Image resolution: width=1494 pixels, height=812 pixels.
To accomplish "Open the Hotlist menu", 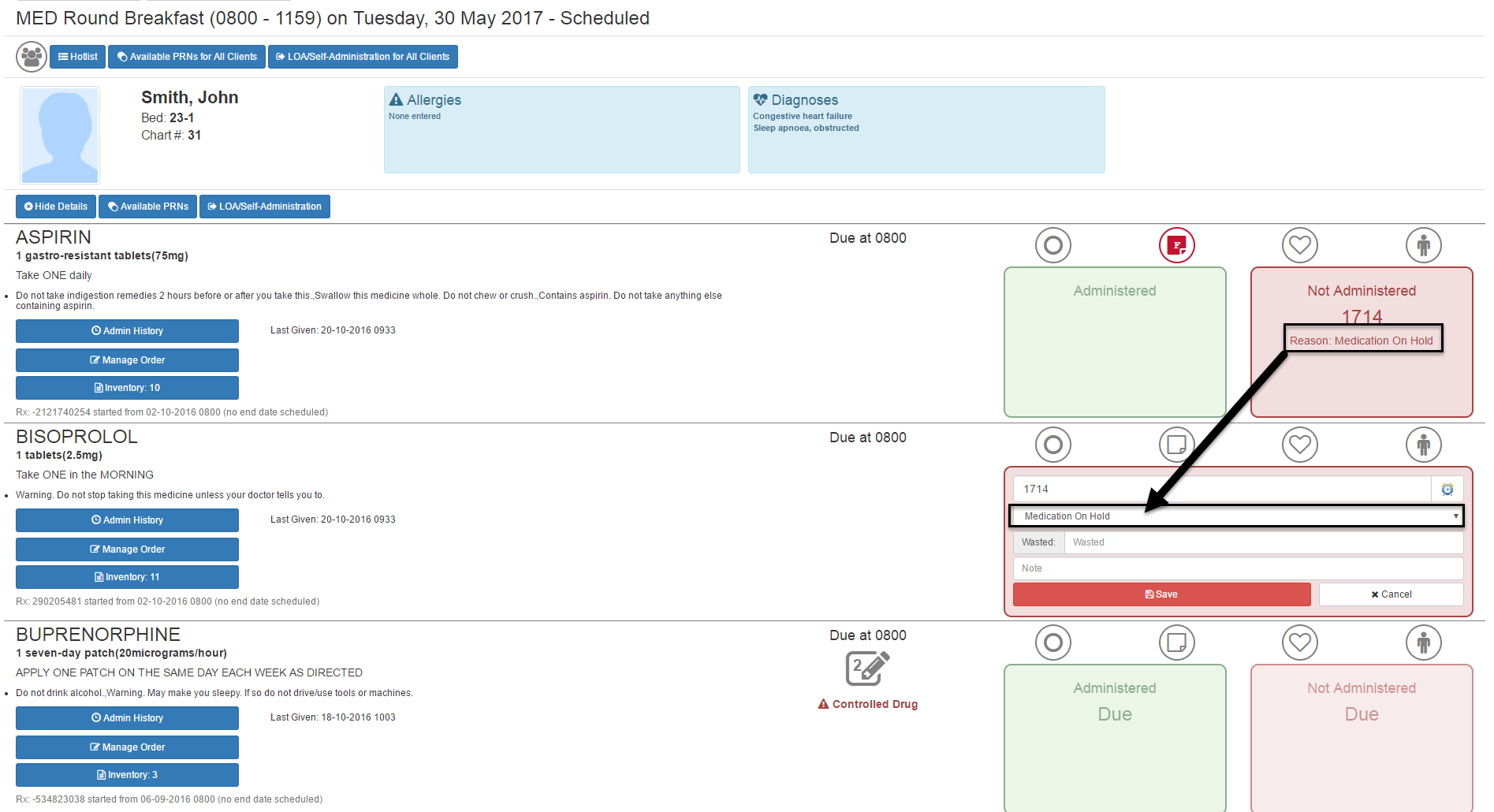I will point(78,57).
